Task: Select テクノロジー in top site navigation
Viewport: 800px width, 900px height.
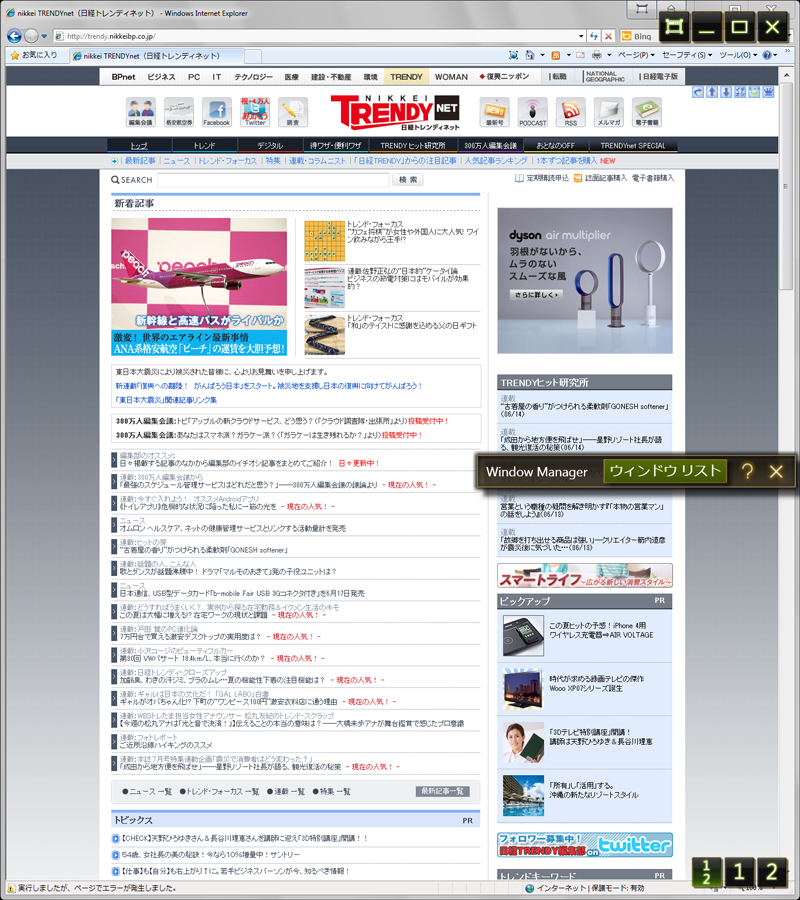Action: (x=253, y=76)
